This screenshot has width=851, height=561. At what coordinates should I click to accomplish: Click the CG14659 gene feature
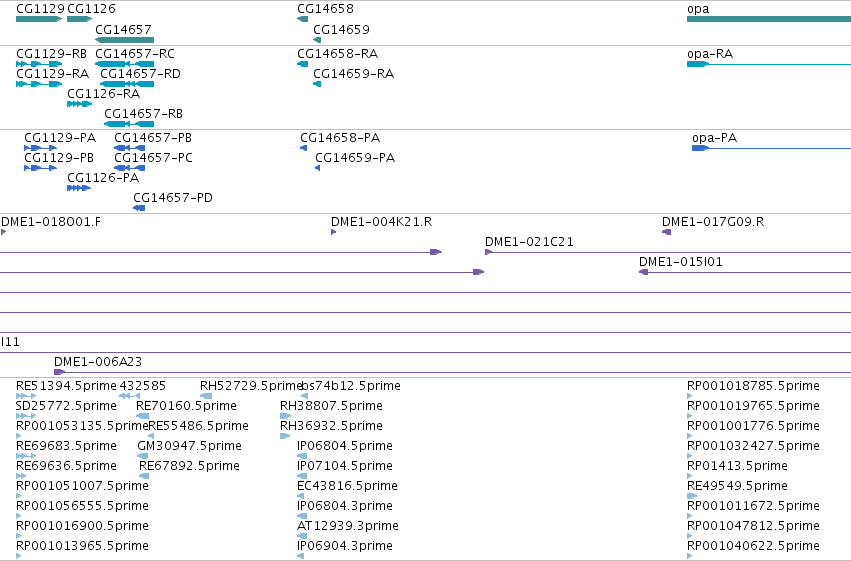tap(317, 40)
